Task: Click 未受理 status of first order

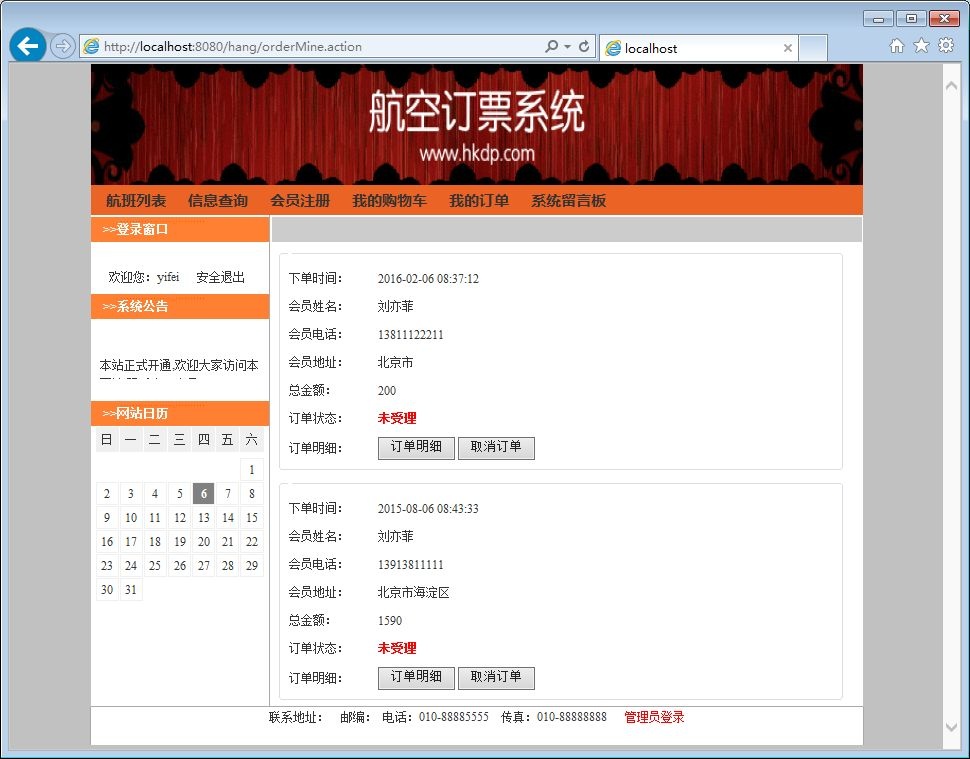Action: [397, 418]
